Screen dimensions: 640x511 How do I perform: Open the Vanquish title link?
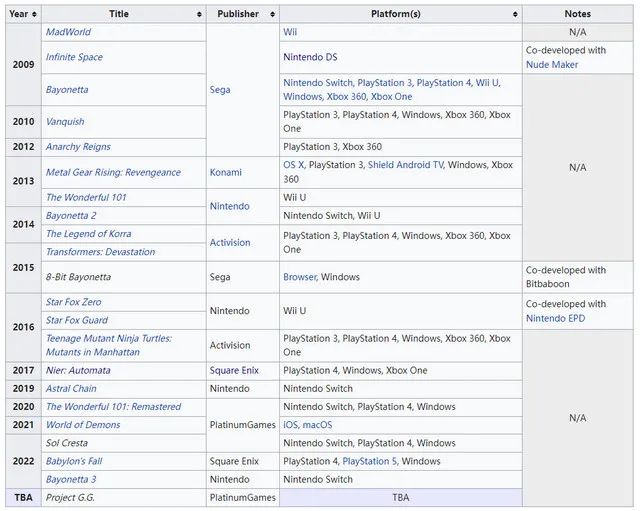65,122
